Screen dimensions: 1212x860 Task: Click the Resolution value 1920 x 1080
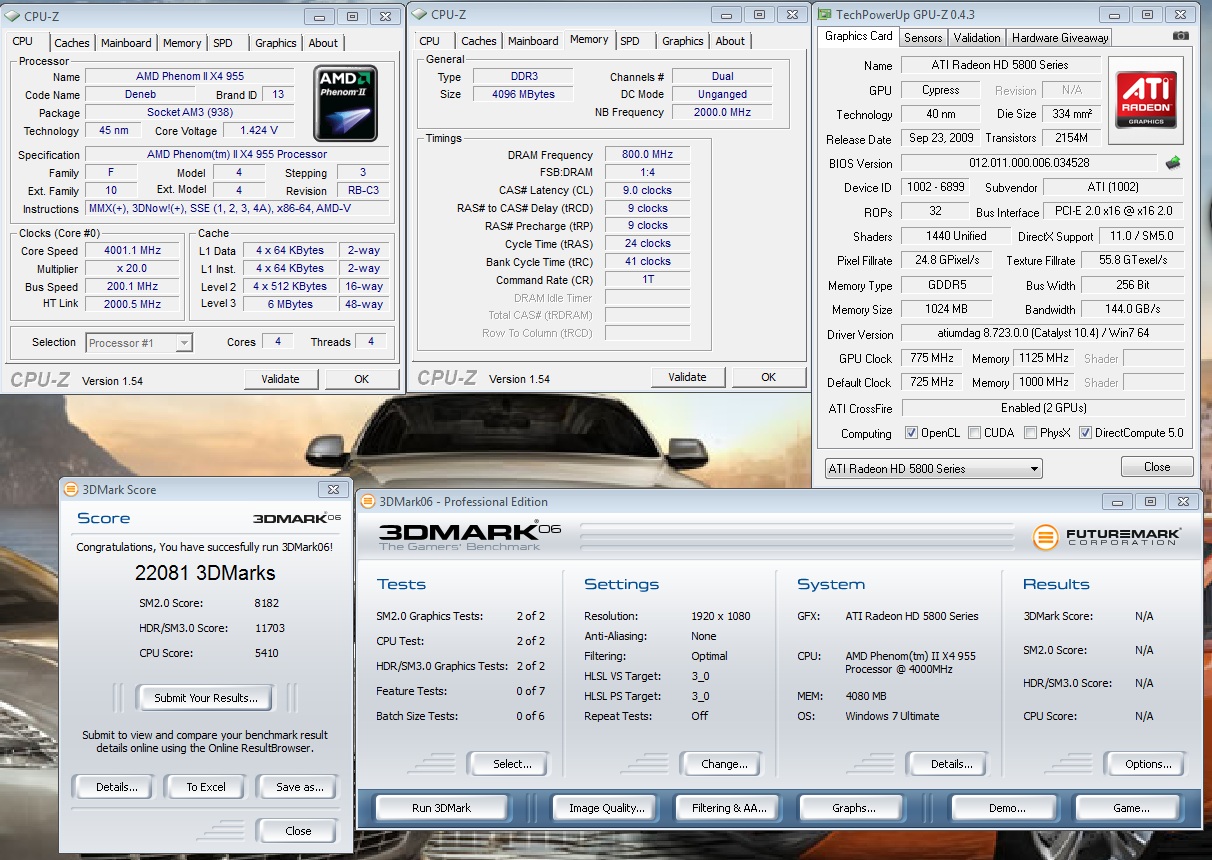(x=721, y=616)
